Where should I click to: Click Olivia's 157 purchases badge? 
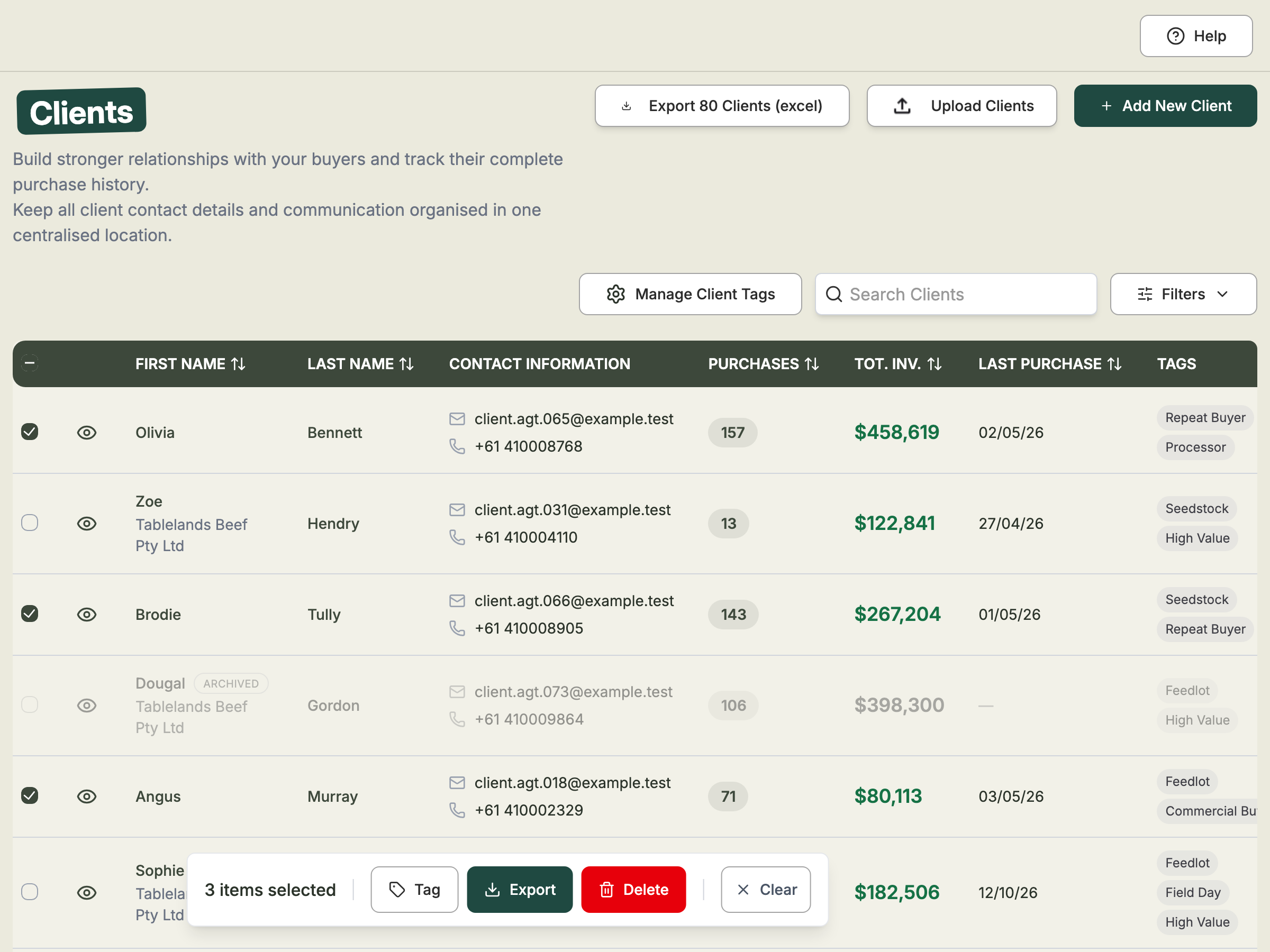point(732,433)
